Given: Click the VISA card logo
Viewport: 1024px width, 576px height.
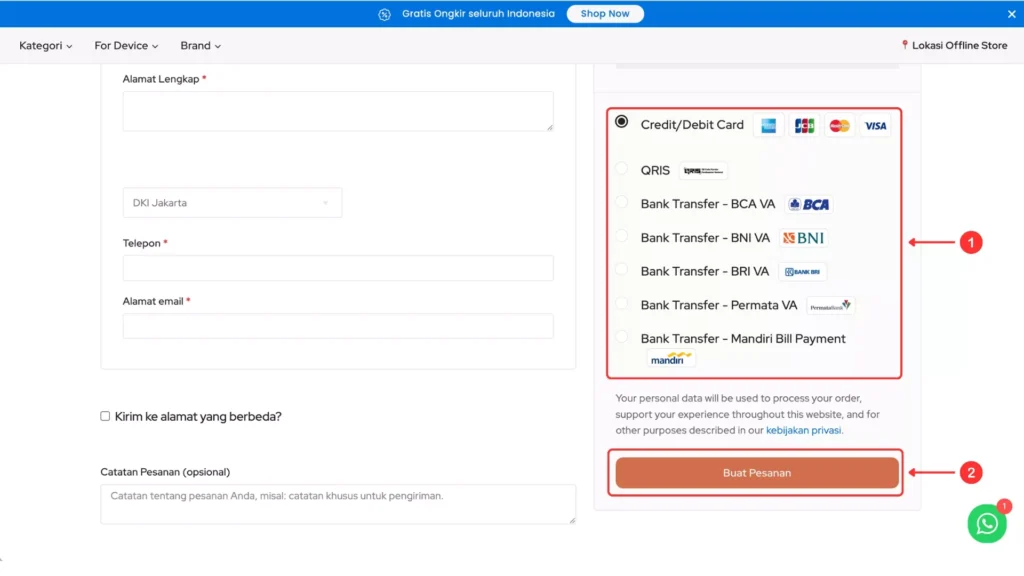Looking at the screenshot, I should tap(875, 125).
